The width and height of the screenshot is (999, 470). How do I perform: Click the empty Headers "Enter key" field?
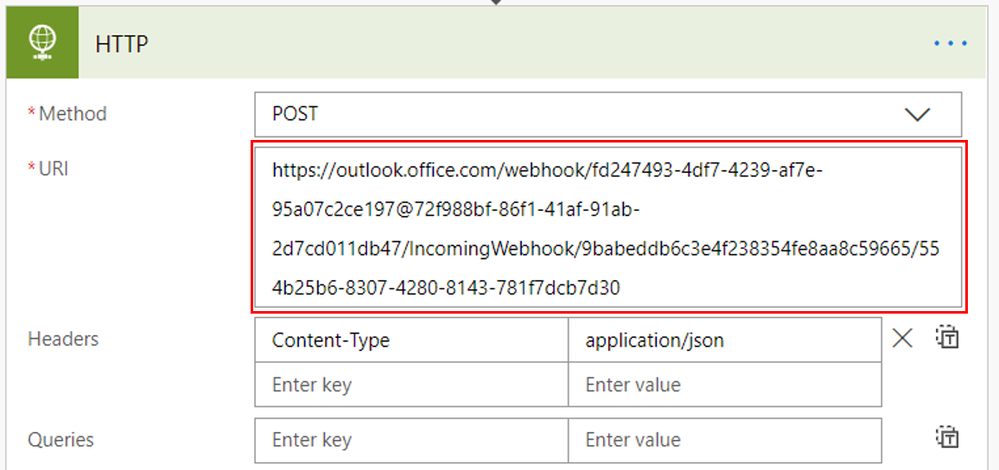412,385
